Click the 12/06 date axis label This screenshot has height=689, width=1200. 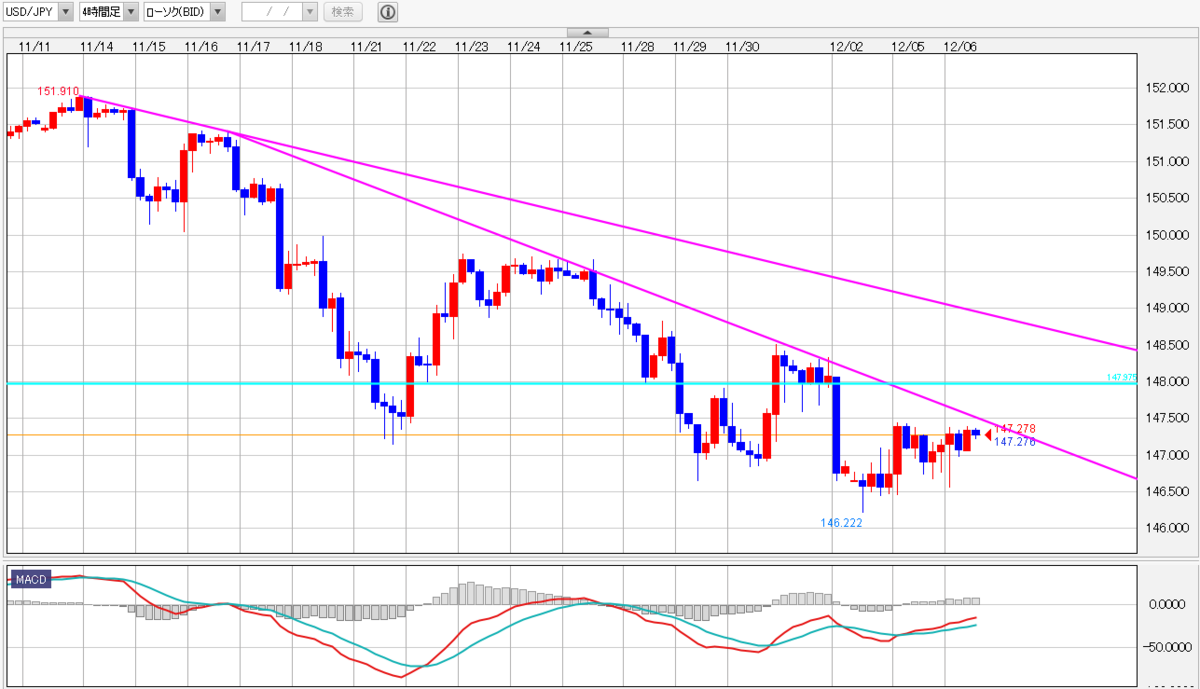coord(960,46)
